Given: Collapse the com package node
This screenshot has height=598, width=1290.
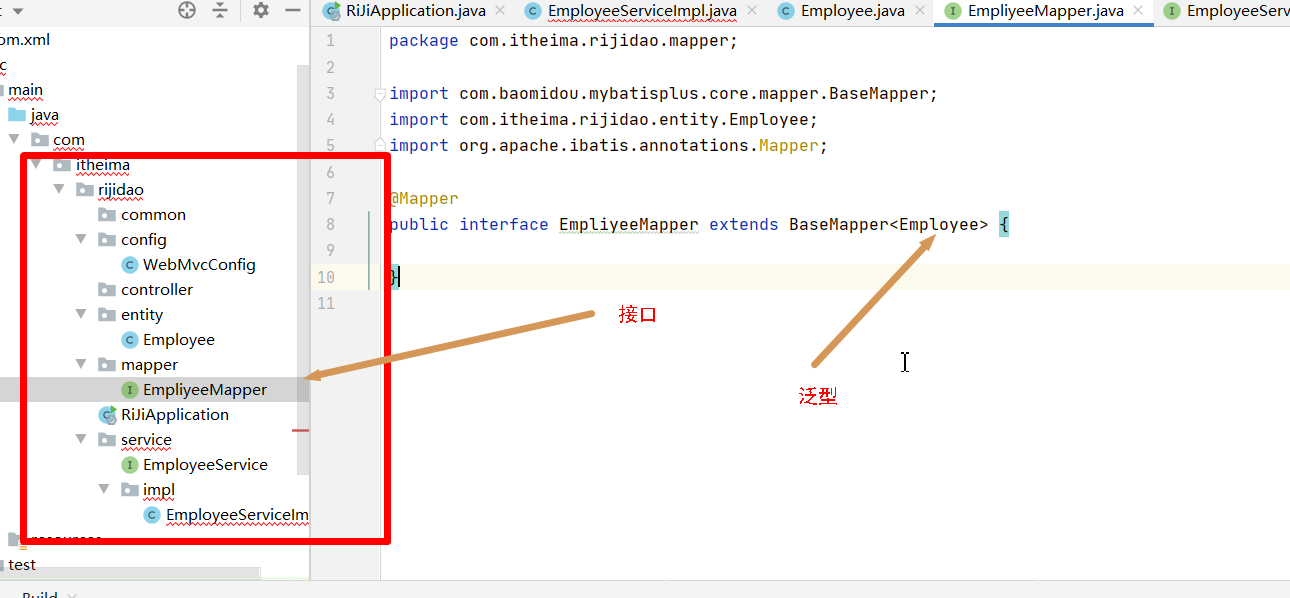Looking at the screenshot, I should pos(14,139).
